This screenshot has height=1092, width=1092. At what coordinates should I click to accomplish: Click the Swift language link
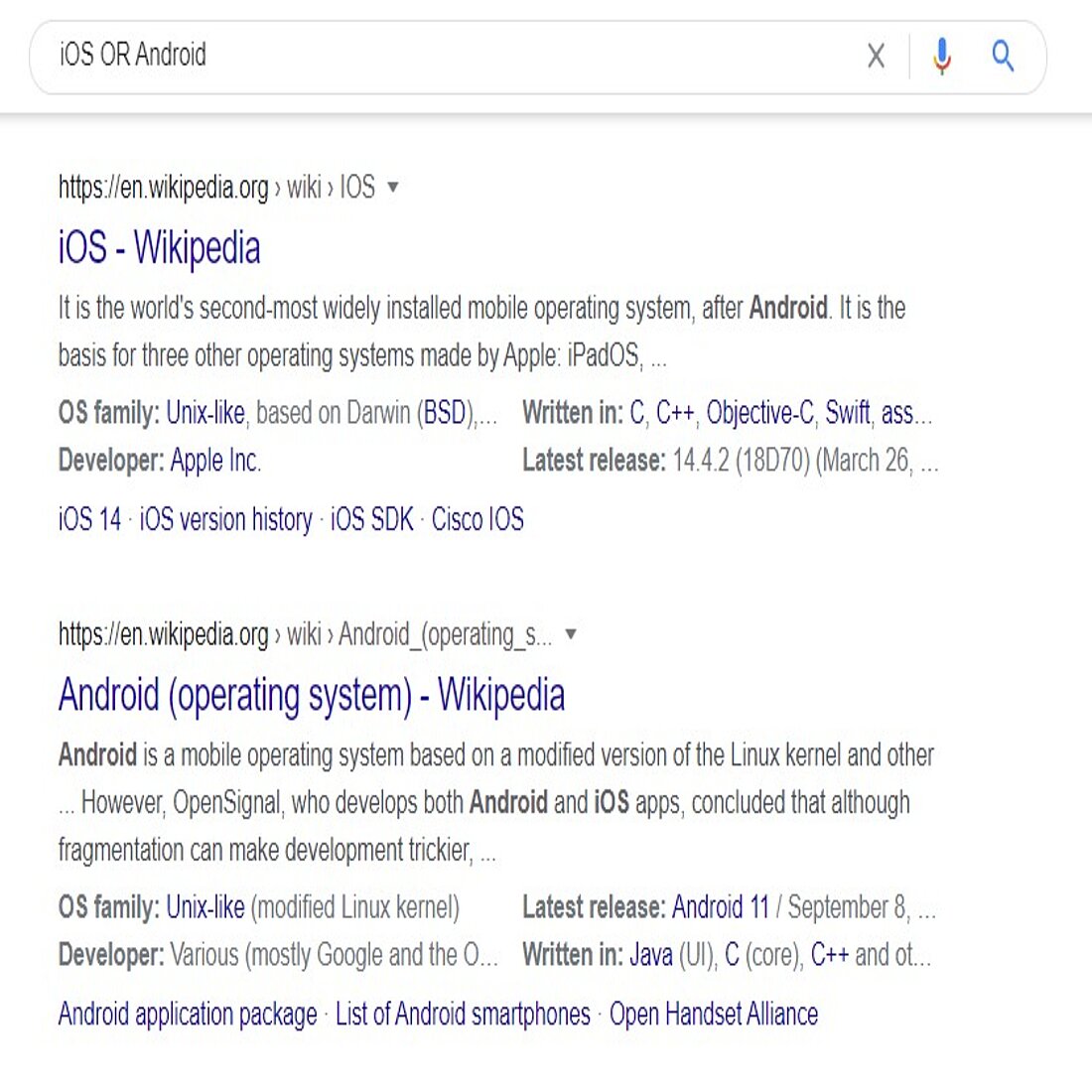pos(849,414)
